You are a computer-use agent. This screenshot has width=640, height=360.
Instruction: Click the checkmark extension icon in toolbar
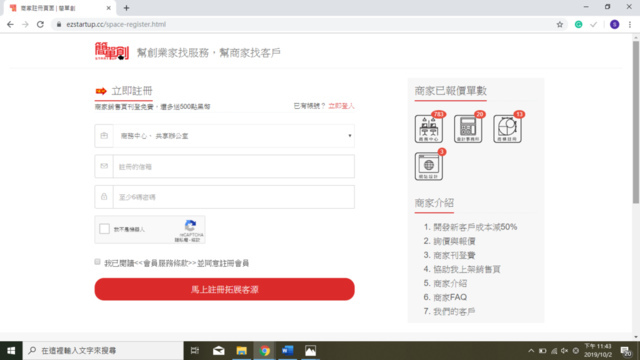pyautogui.click(x=593, y=24)
